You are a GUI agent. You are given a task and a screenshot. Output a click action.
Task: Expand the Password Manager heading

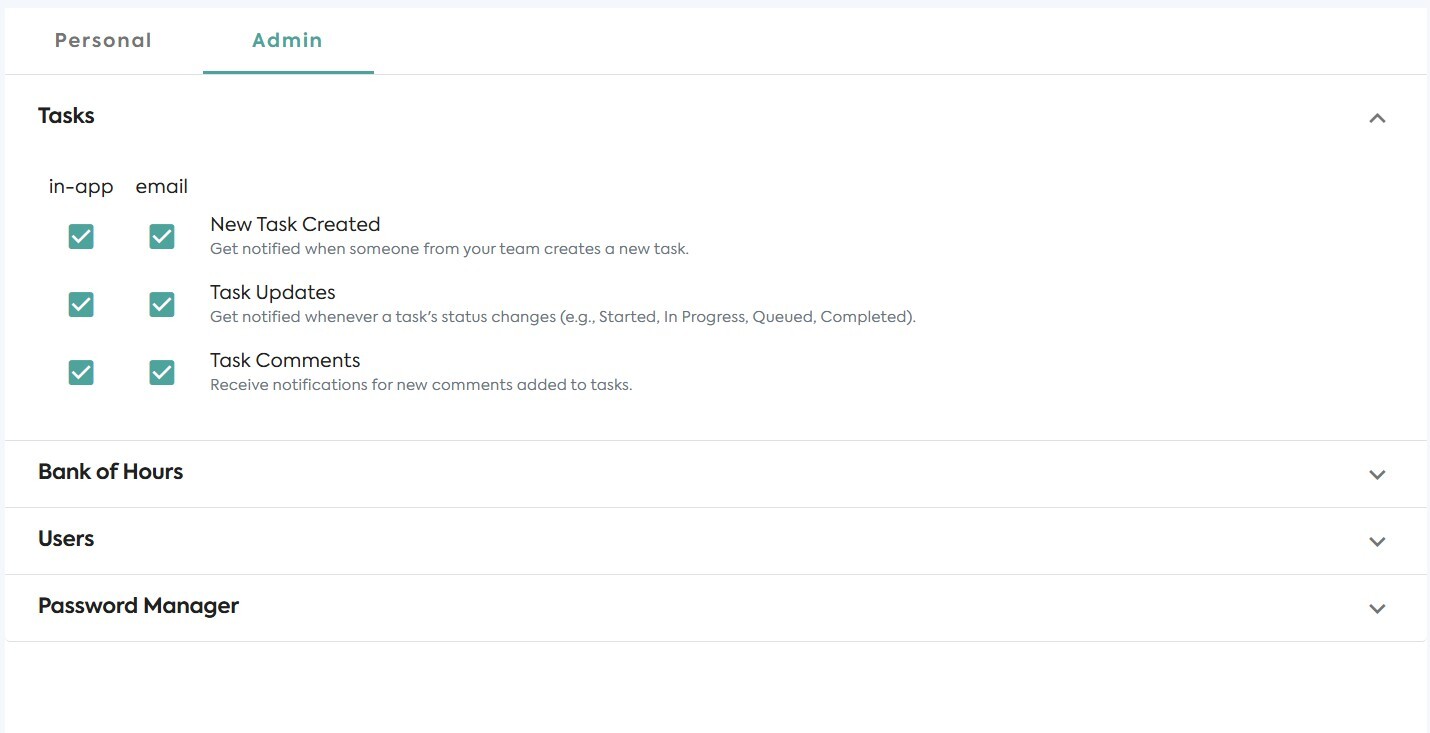click(x=138, y=606)
